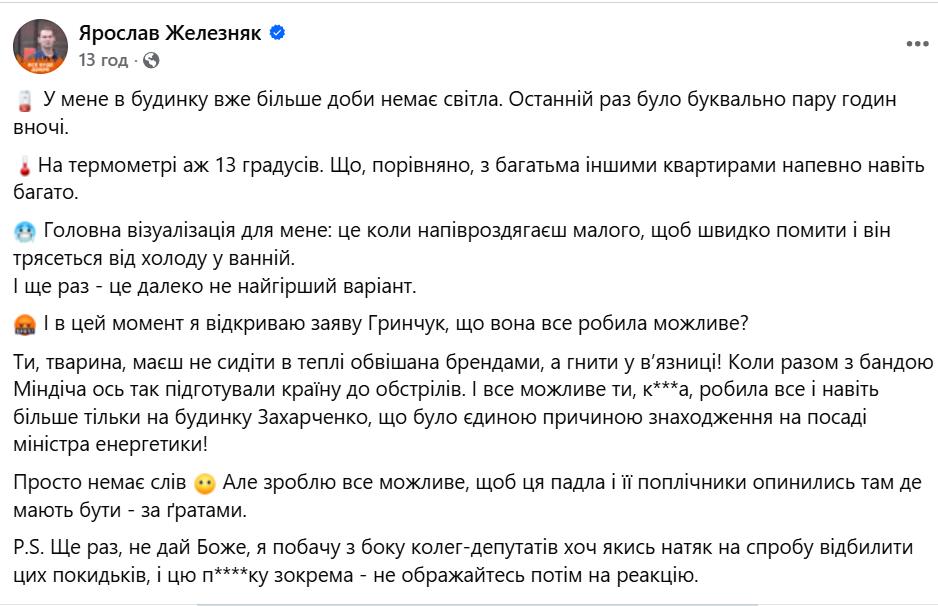Click the globe public-audience icon
This screenshot has height=606, width=938.
151,60
